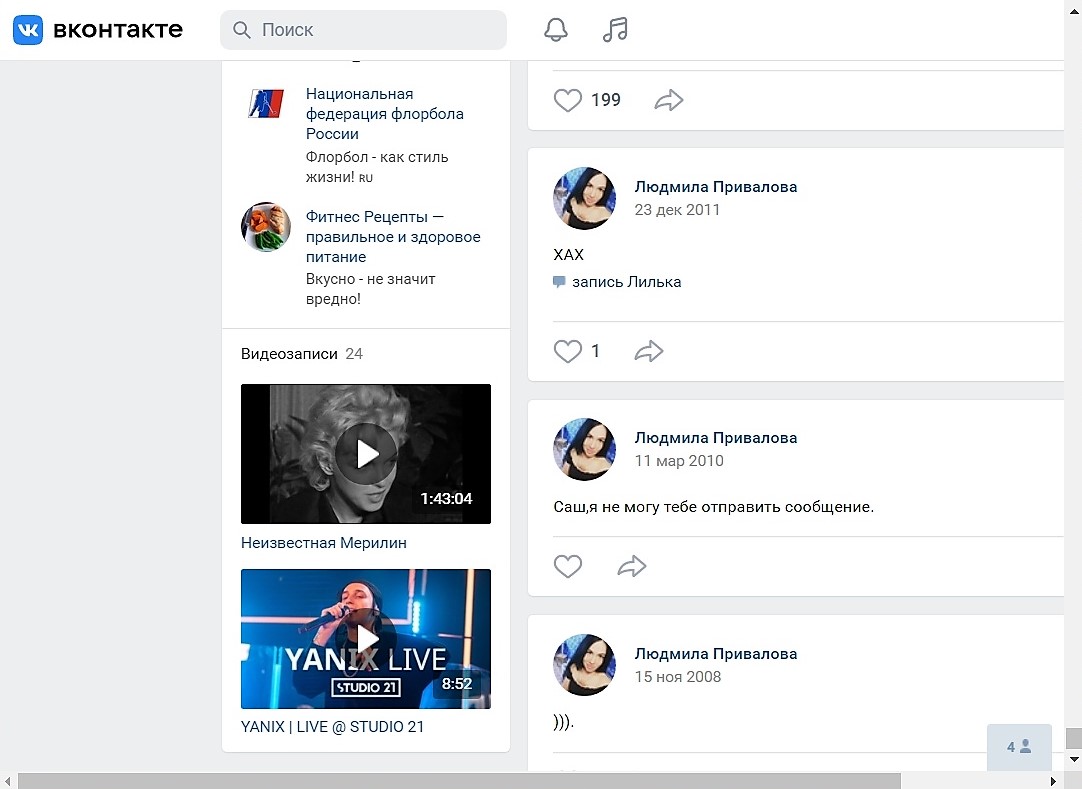Click the horizontal scrollbar right arrow
1082x789 pixels.
1052,781
